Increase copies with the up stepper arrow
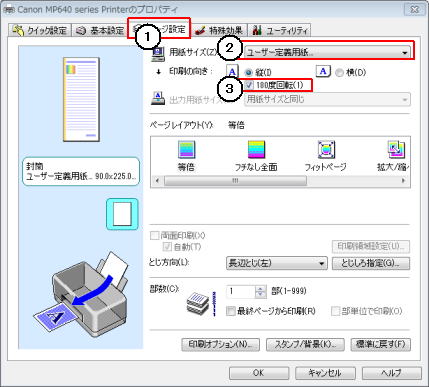Screen dimensions: 429x387 pyautogui.click(x=261, y=289)
